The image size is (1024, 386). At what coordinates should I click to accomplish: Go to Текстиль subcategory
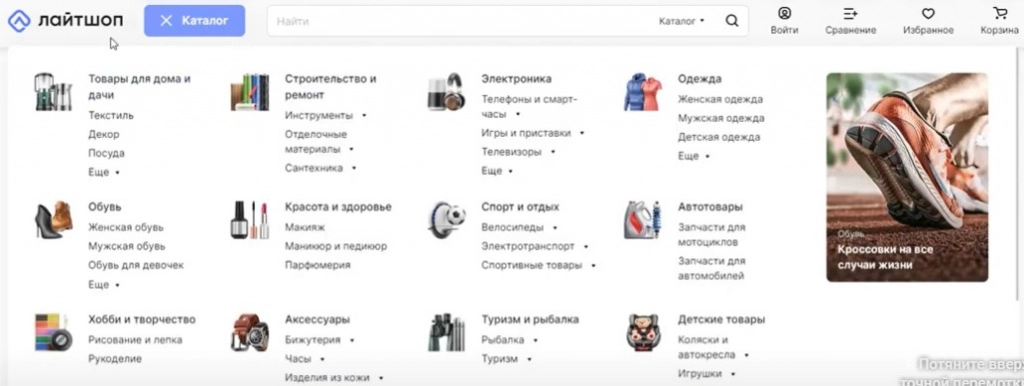(111, 115)
